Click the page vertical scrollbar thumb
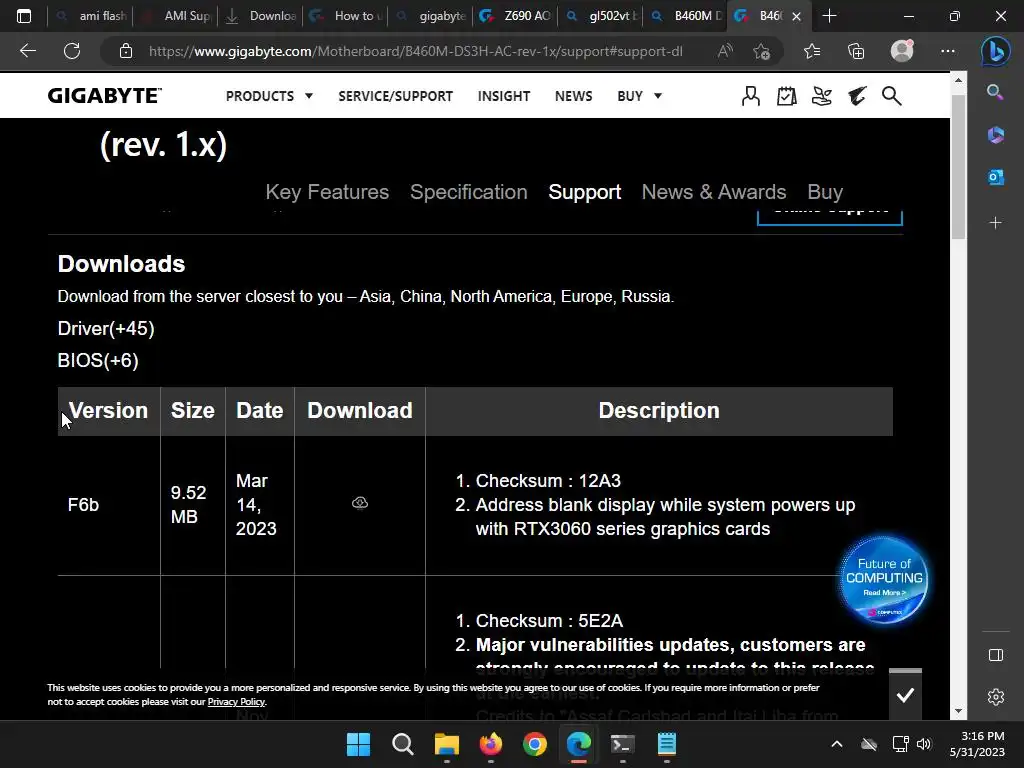The height and width of the screenshot is (768, 1024). tap(958, 167)
